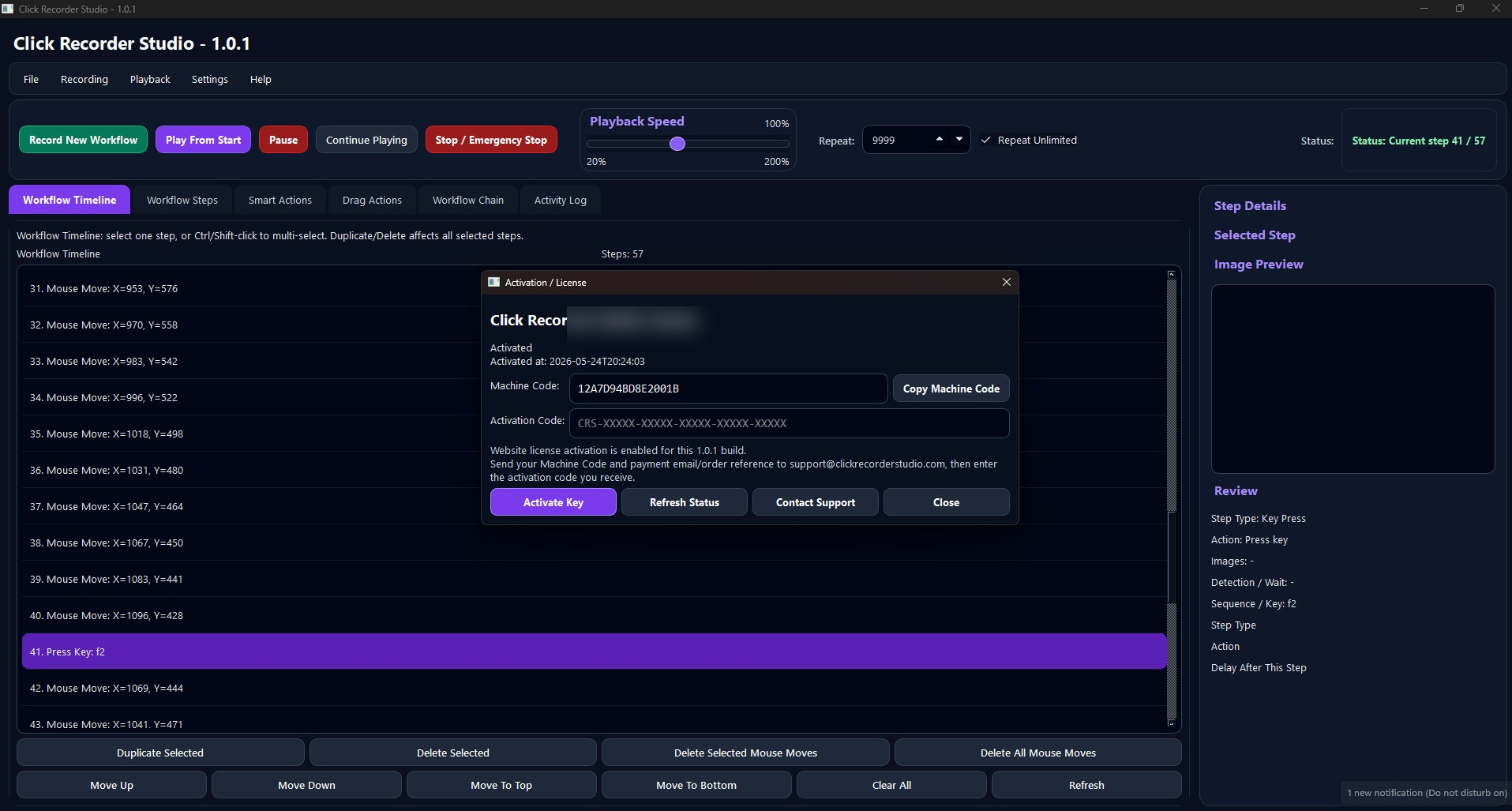Click the Playback Speed slider handle

(677, 144)
